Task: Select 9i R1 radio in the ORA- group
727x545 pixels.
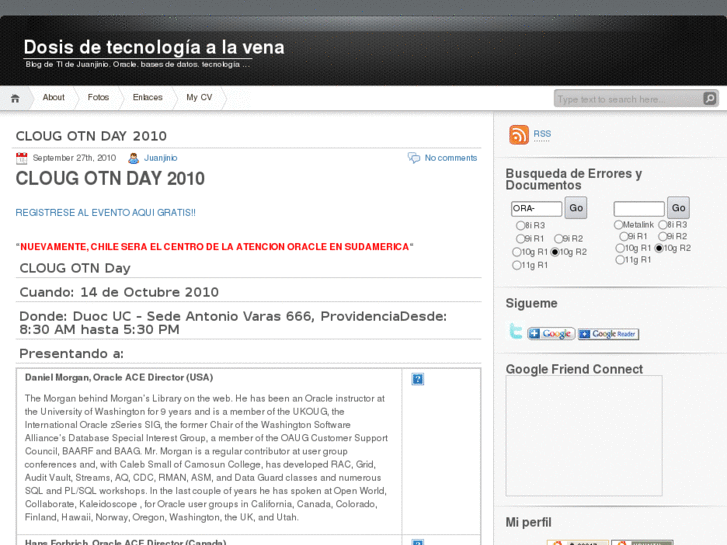Action: pos(520,238)
